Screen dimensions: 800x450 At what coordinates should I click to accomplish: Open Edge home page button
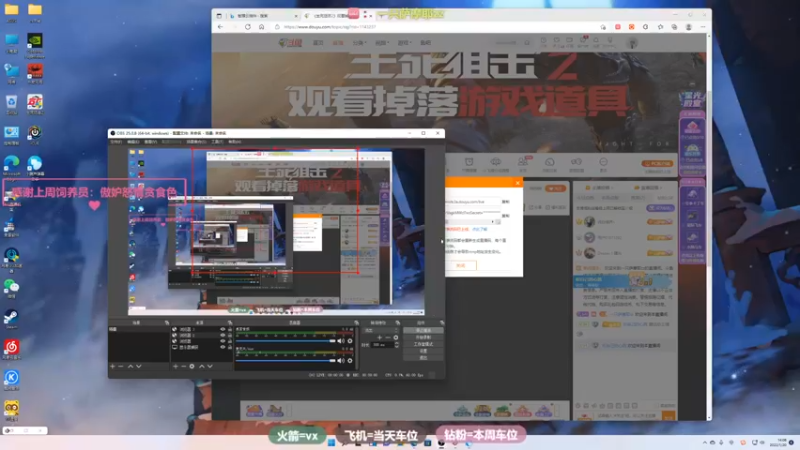click(261, 27)
